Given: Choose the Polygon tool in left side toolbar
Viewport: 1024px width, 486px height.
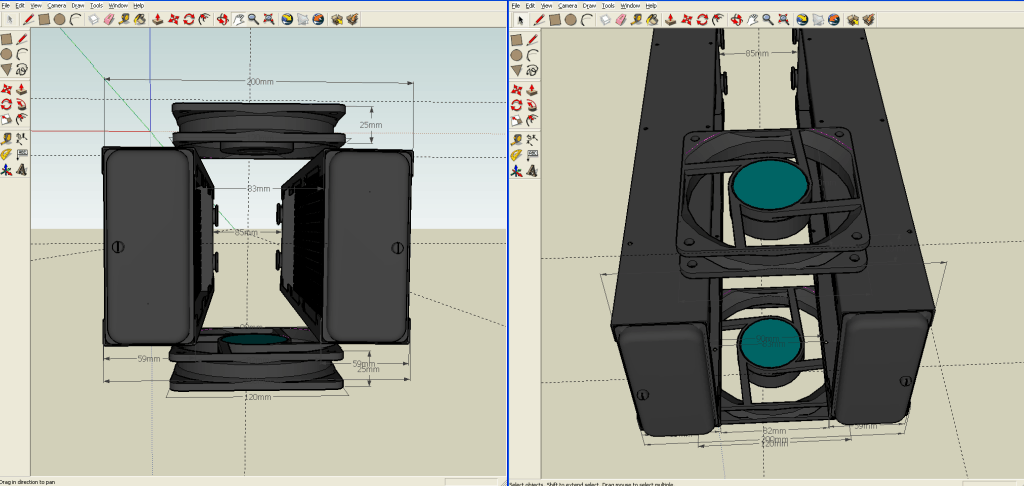Looking at the screenshot, I should pyautogui.click(x=6, y=69).
